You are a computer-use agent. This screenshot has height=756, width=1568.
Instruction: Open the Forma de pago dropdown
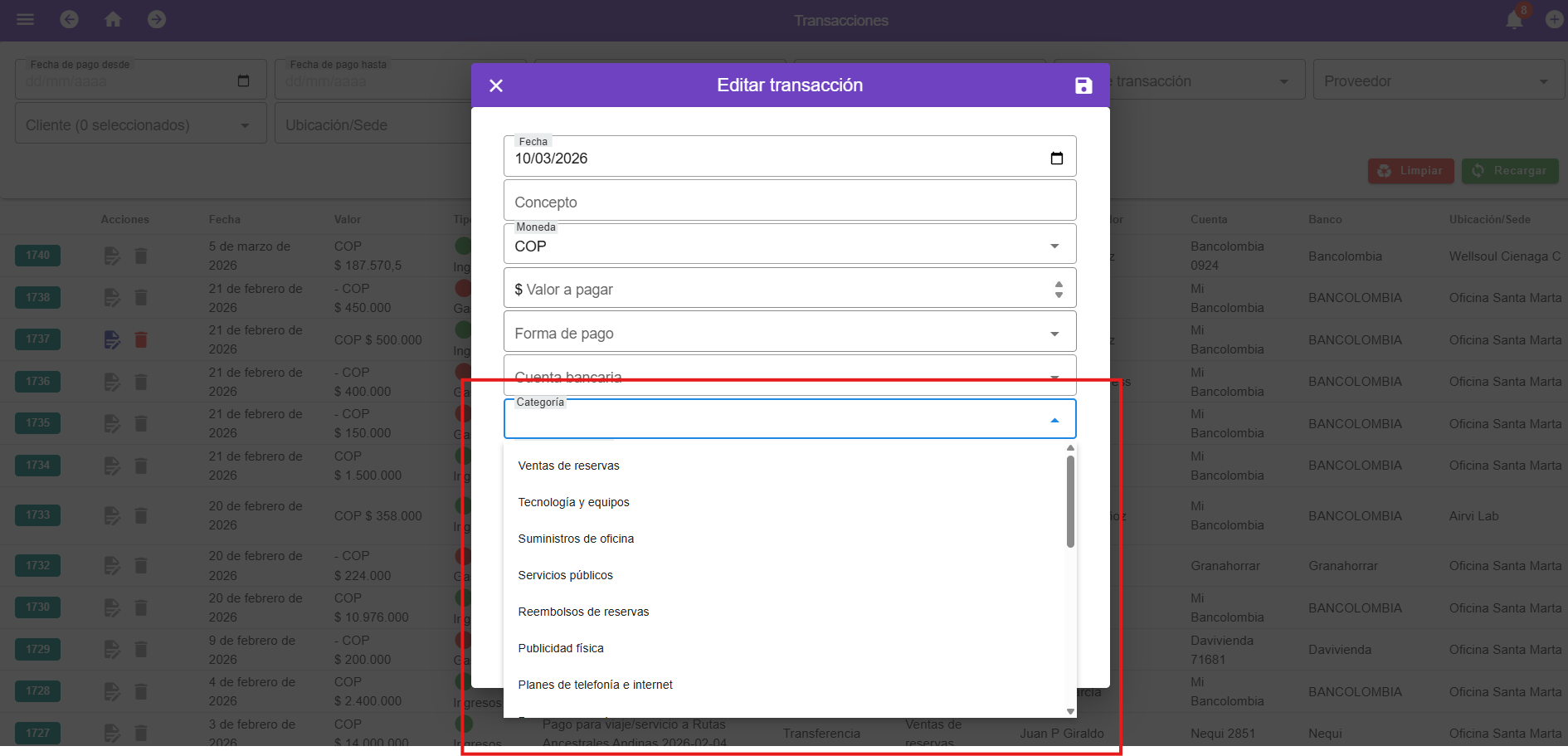1054,334
